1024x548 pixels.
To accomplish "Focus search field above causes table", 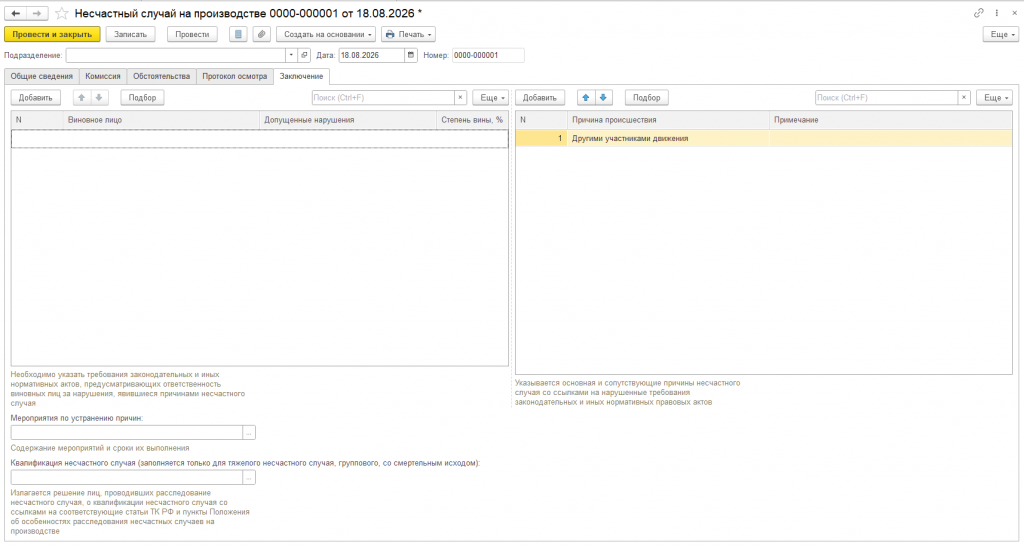I will click(x=887, y=97).
